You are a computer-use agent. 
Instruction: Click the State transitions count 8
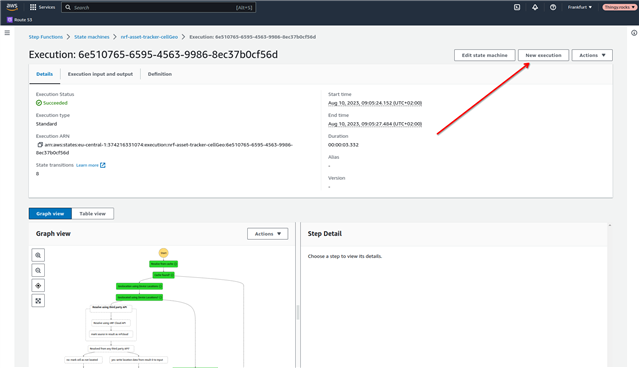37,174
